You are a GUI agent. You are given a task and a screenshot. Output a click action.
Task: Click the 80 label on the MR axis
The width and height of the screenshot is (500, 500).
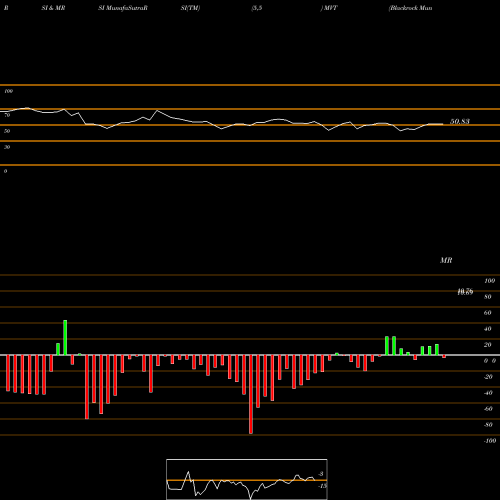pyautogui.click(x=488, y=297)
